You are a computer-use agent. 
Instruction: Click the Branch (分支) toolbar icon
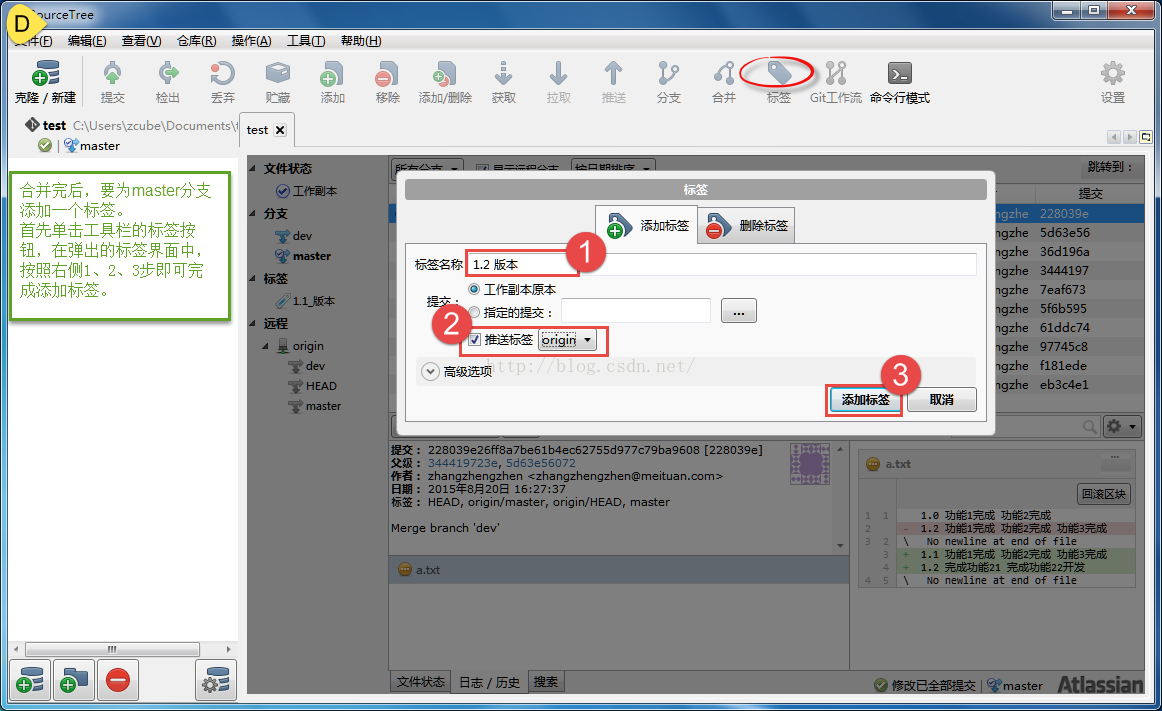coord(668,74)
